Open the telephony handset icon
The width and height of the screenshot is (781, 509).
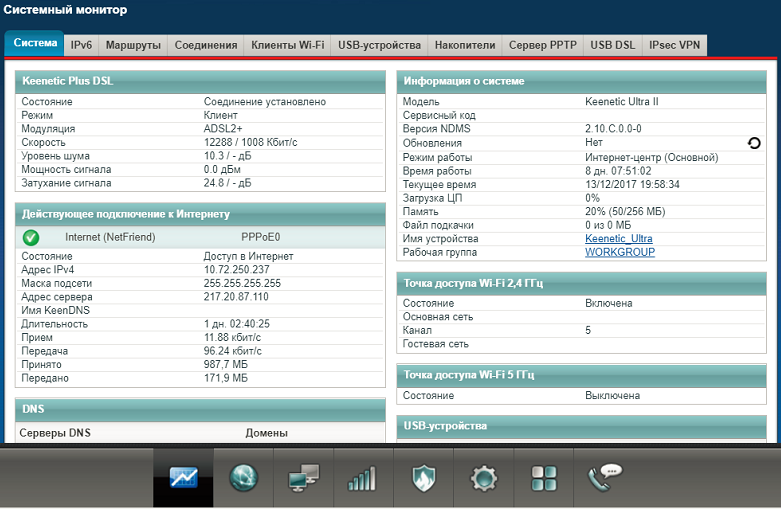pyautogui.click(x=605, y=476)
